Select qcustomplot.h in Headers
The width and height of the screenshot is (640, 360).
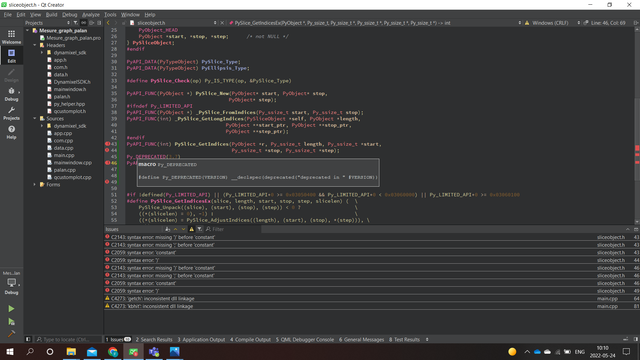click(x=69, y=111)
